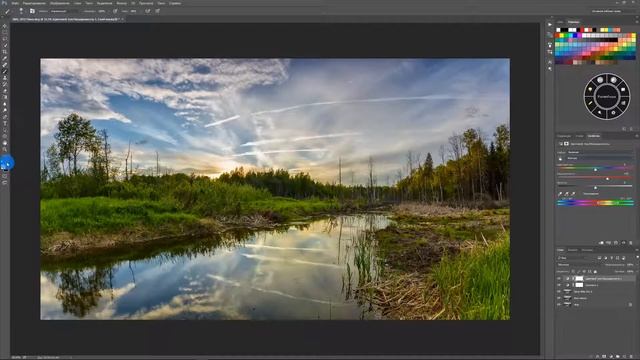Open the Файл (File) menu
The width and height of the screenshot is (640, 360).
[15, 3]
